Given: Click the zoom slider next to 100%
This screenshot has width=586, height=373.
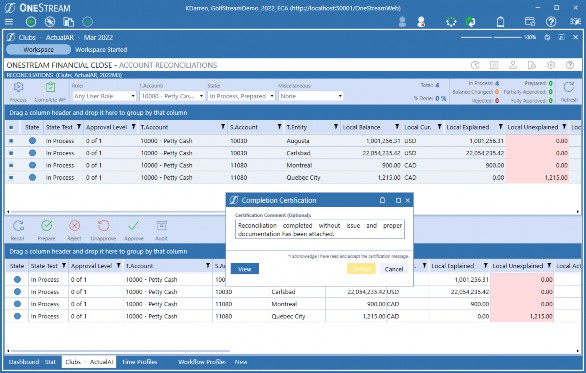Looking at the screenshot, I should (x=491, y=37).
